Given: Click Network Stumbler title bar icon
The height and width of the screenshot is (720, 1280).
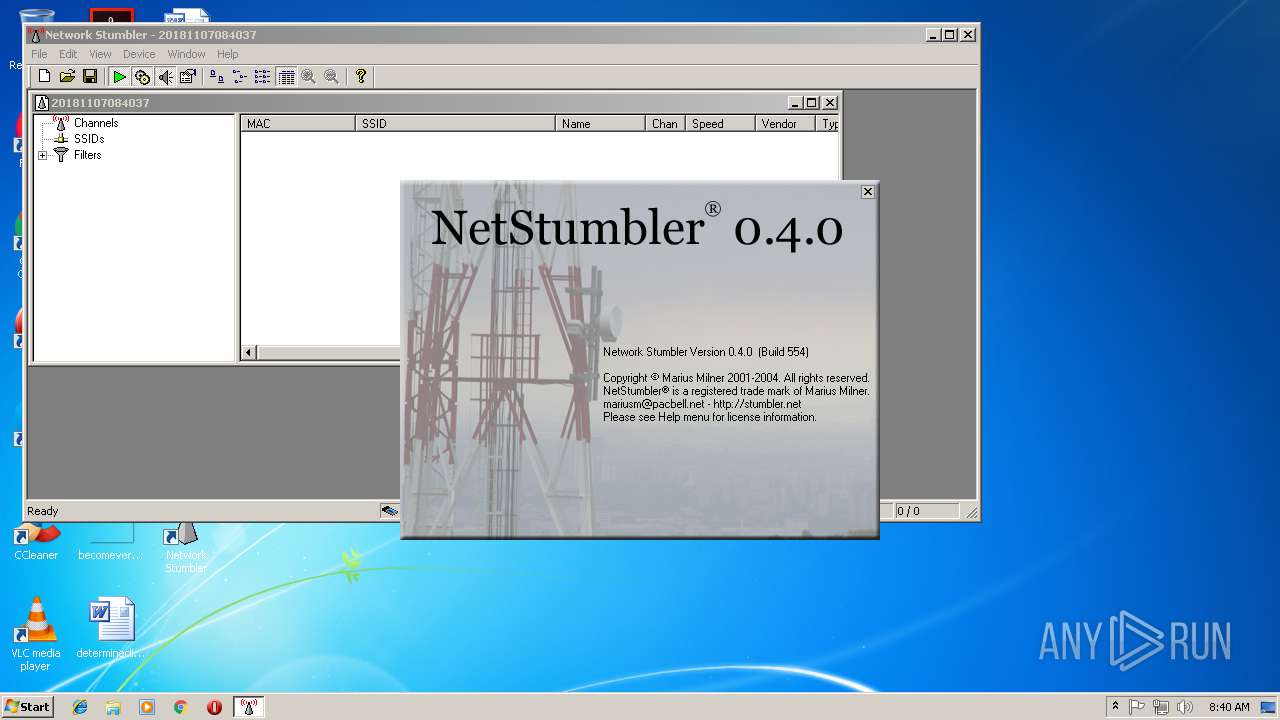Looking at the screenshot, I should click(36, 35).
